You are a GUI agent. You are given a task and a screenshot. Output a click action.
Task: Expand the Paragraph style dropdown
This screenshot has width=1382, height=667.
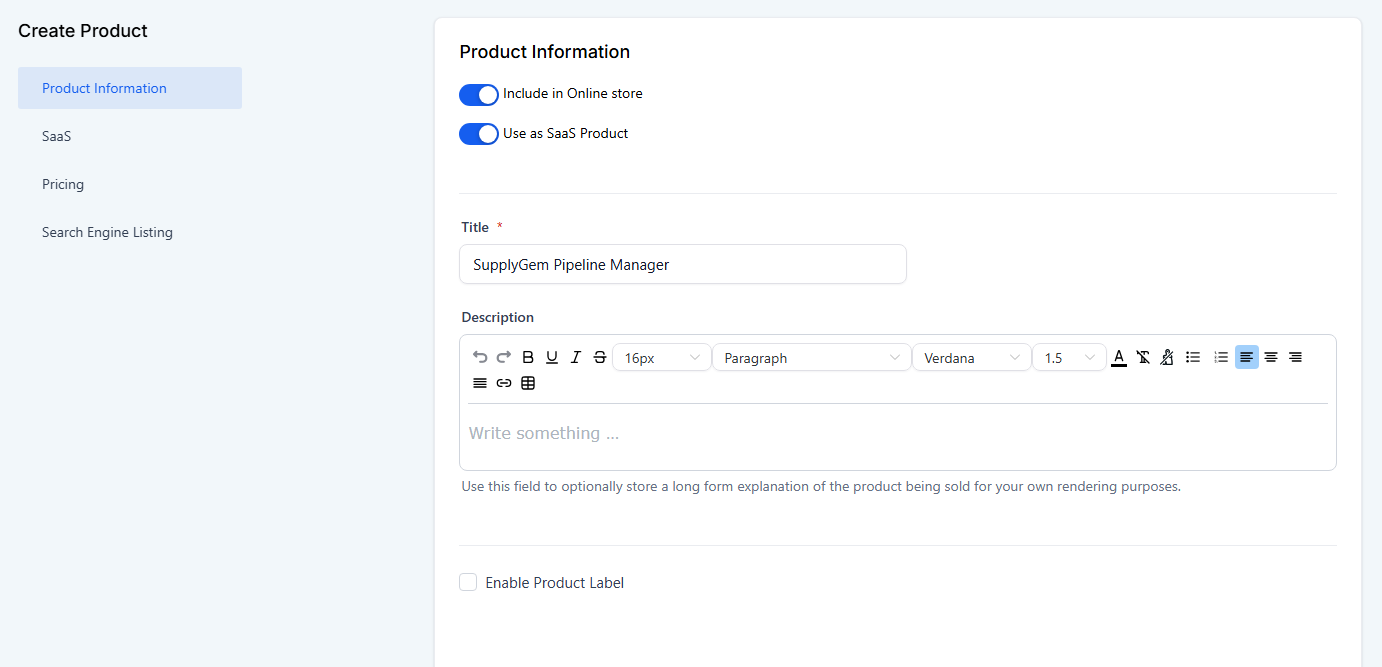(811, 358)
